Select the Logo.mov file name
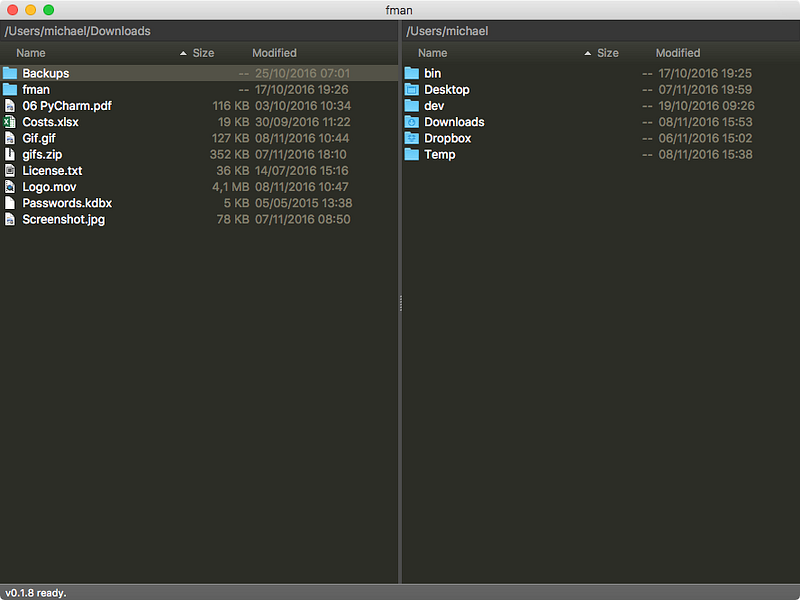 [49, 187]
